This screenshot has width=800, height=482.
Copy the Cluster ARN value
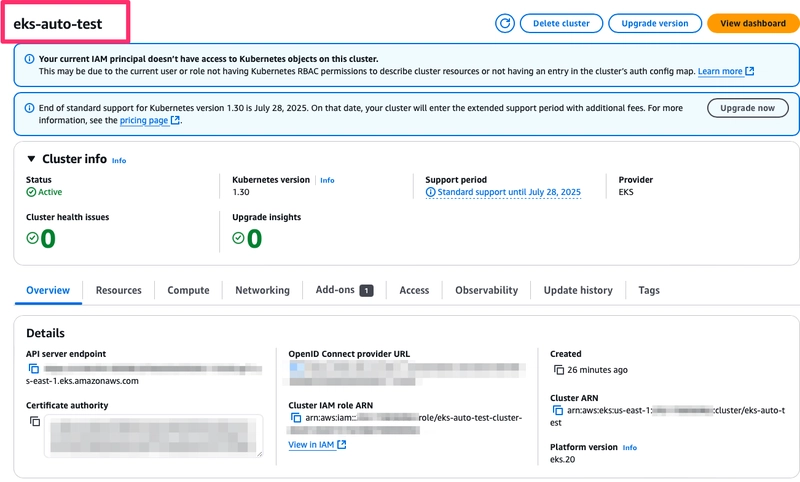(558, 410)
